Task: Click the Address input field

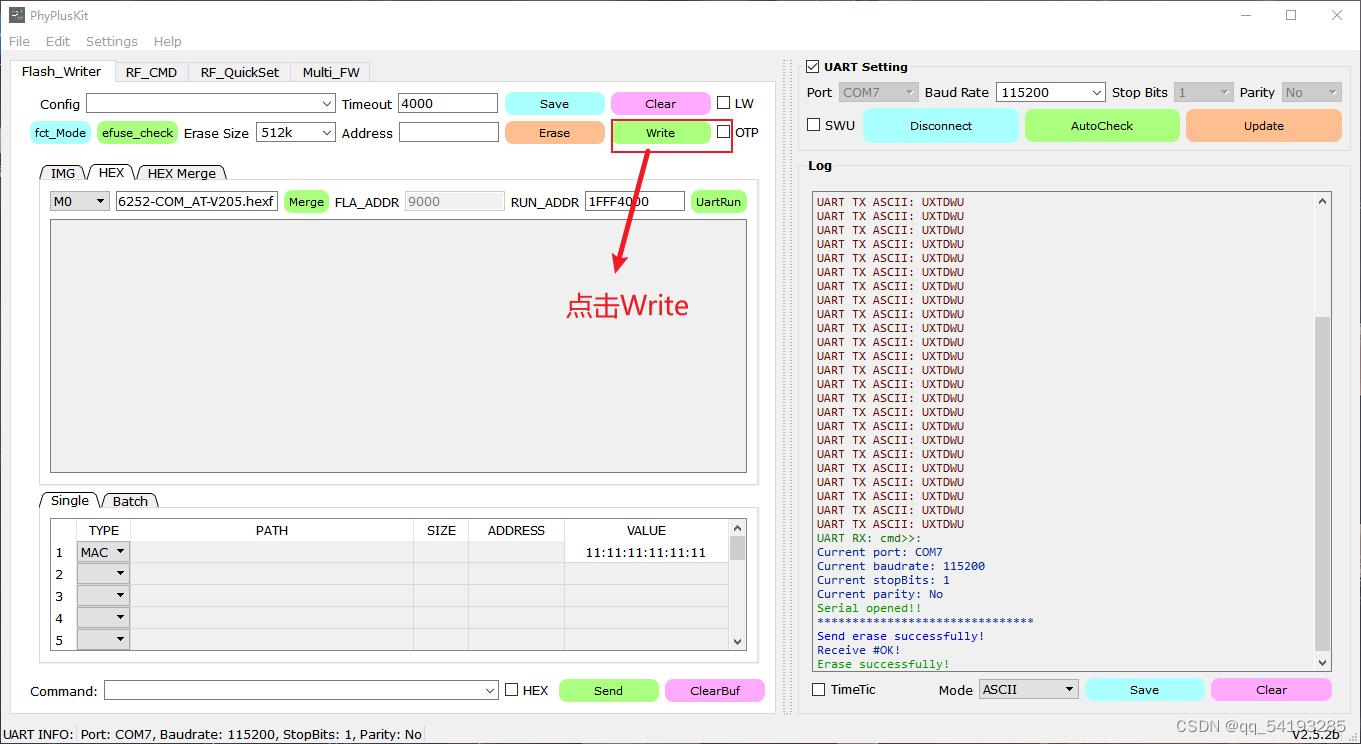Action: coord(448,133)
